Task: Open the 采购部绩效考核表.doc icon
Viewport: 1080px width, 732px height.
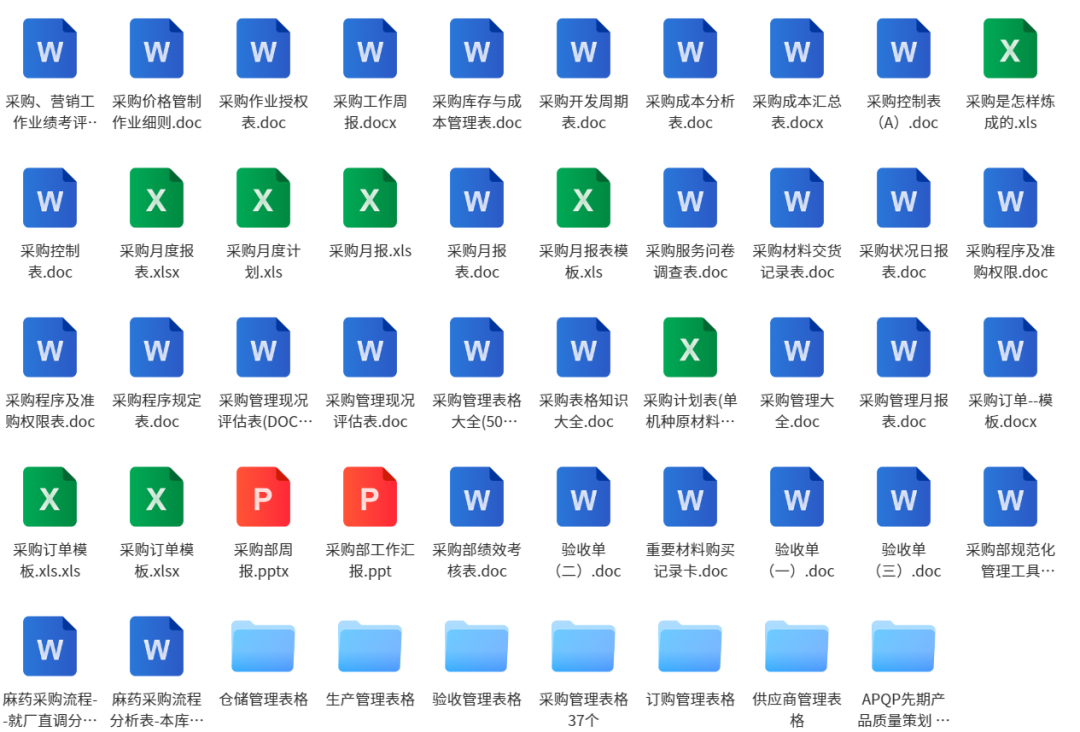Action: coord(477,496)
